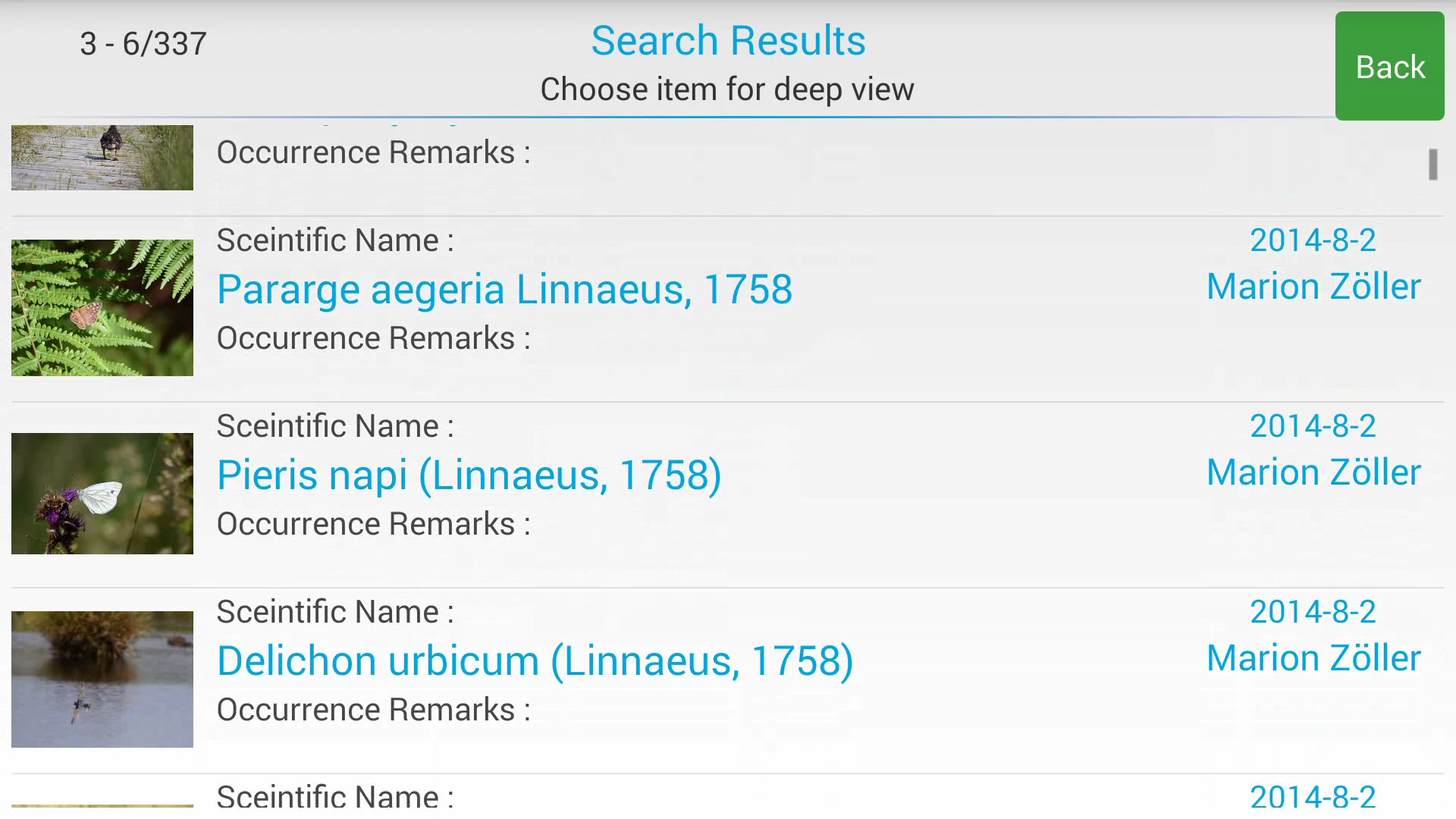Click the 2014-8-2 date of Pararge aegeria

coord(1313,240)
